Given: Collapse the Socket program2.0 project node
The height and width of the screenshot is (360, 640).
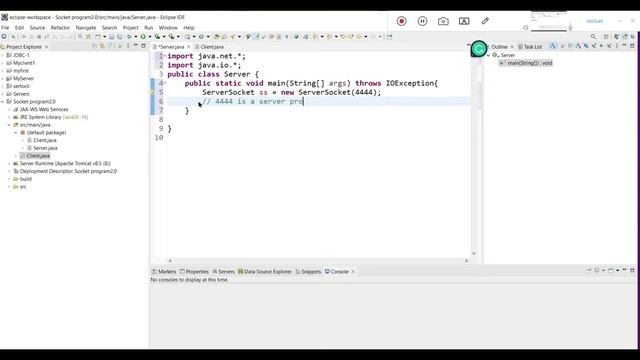Looking at the screenshot, I should click(2, 102).
